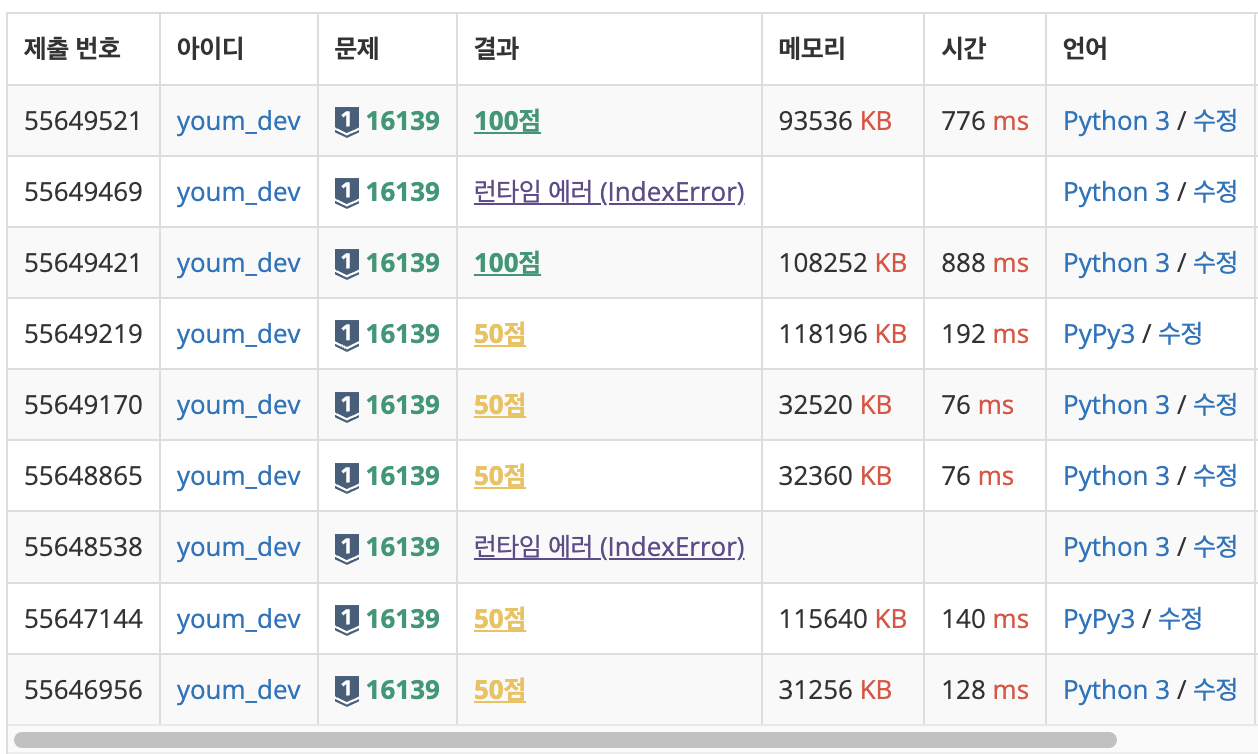
Task: Click 수정 link in row 55648865
Action: click(1216, 476)
